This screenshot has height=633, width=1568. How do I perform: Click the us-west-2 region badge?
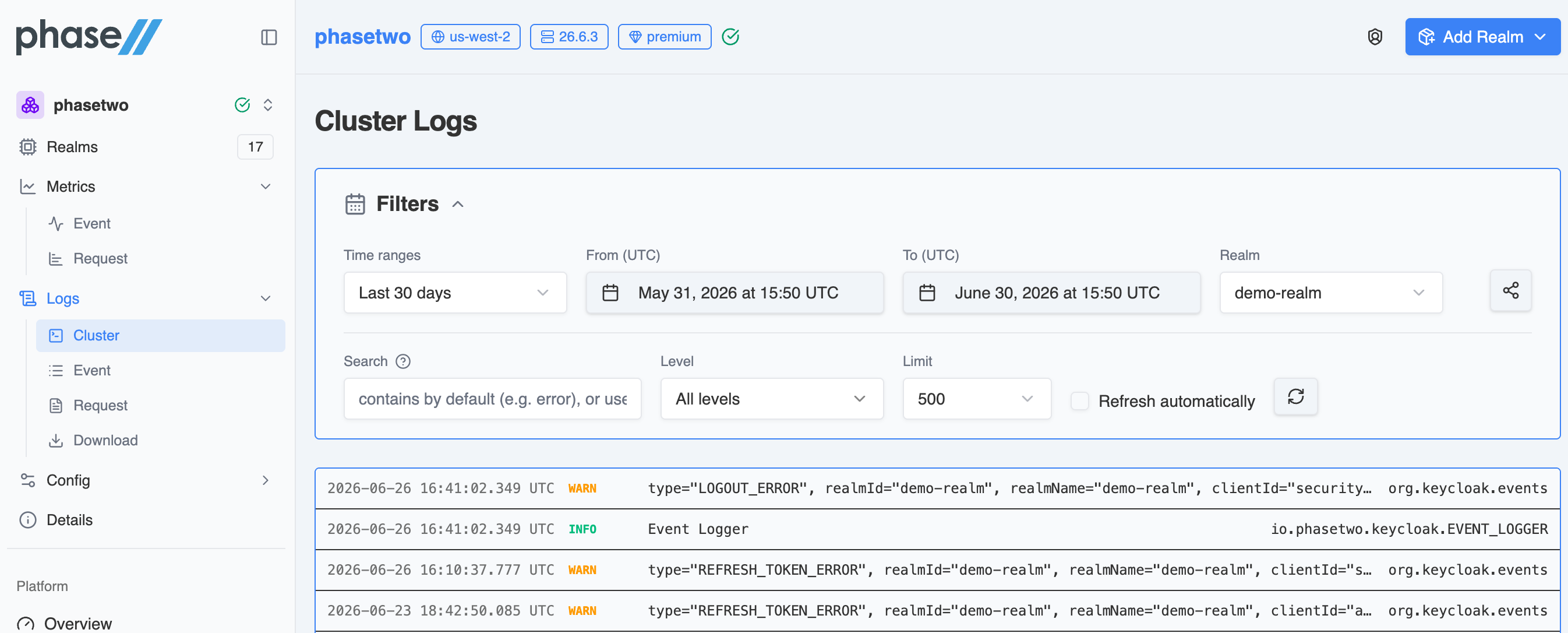470,37
